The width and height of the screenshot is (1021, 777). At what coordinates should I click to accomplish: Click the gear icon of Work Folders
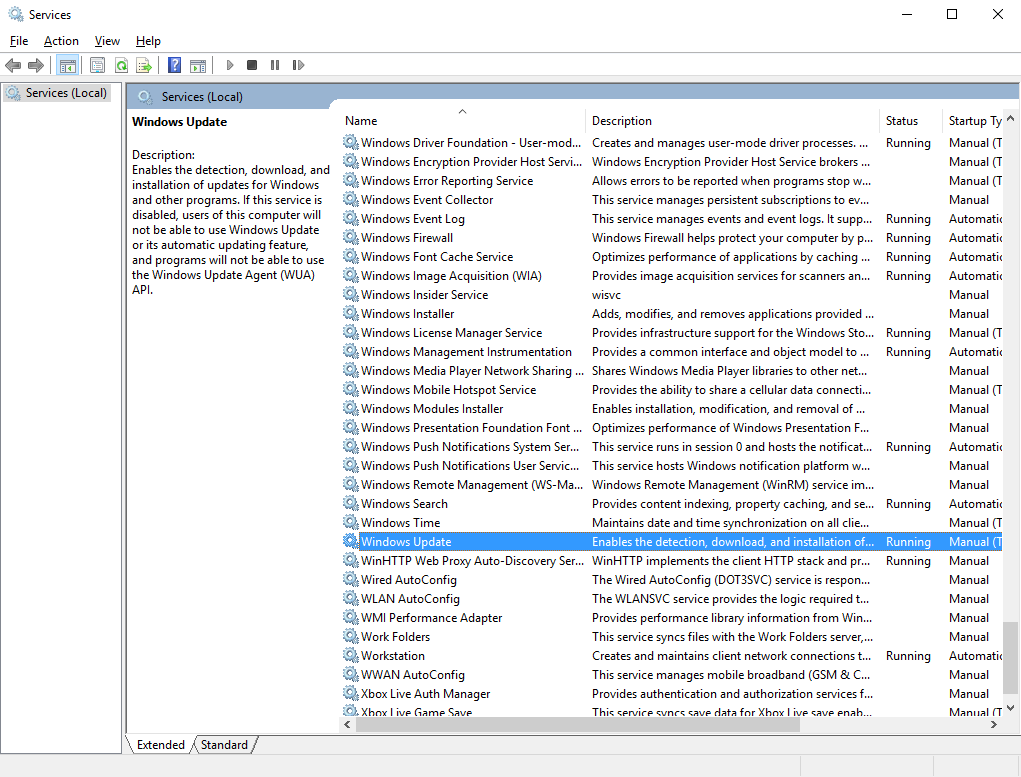pos(351,636)
